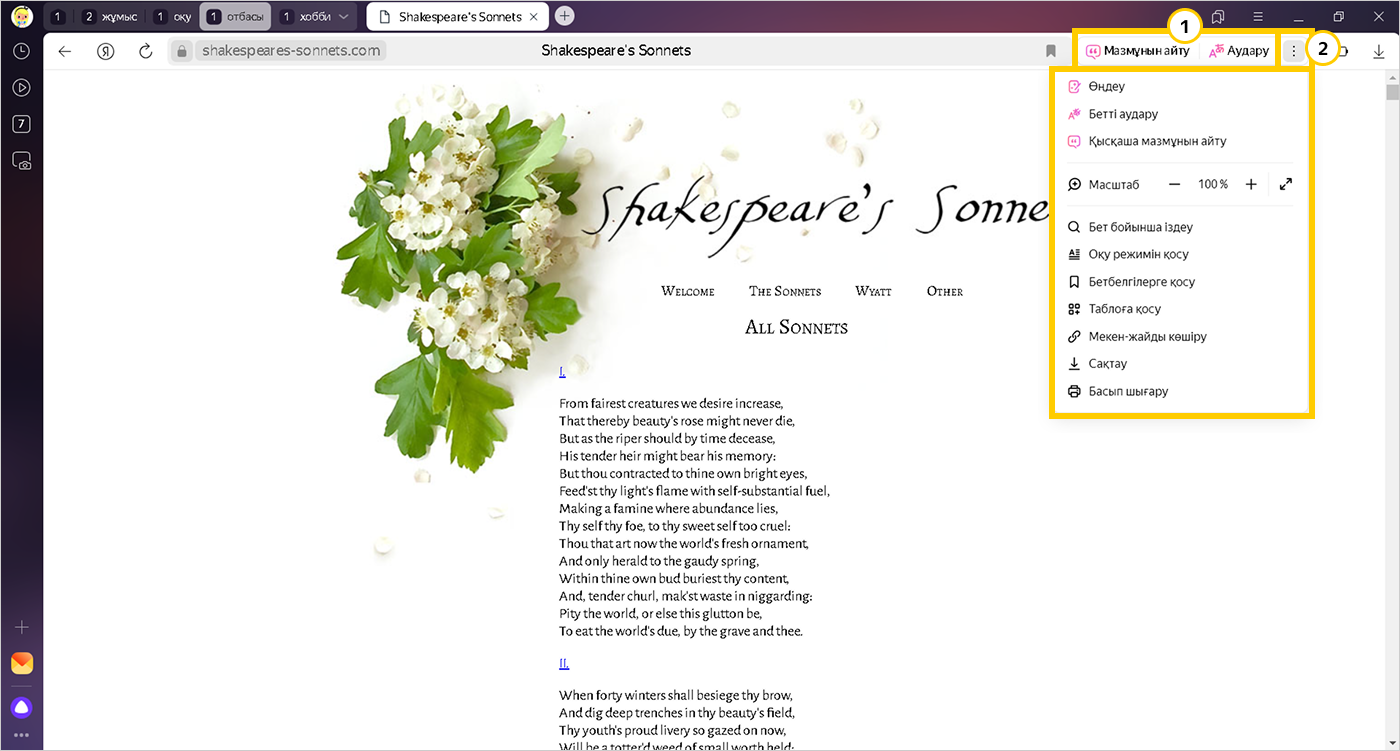Image resolution: width=1400 pixels, height=751 pixels.
Task: Select Бетті аудару menu item
Action: pyautogui.click(x=1123, y=114)
